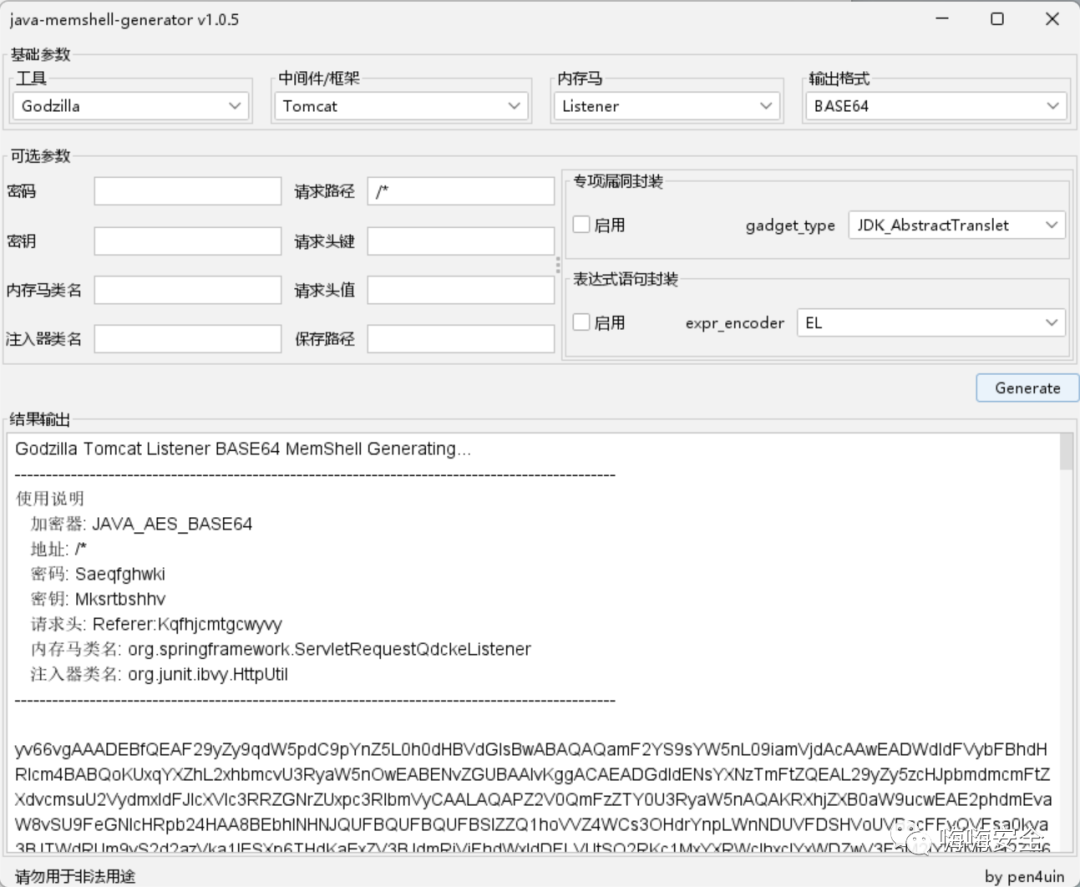Click the 'by pen4uin' status bar text
This screenshot has height=887, width=1080.
(x=1024, y=876)
